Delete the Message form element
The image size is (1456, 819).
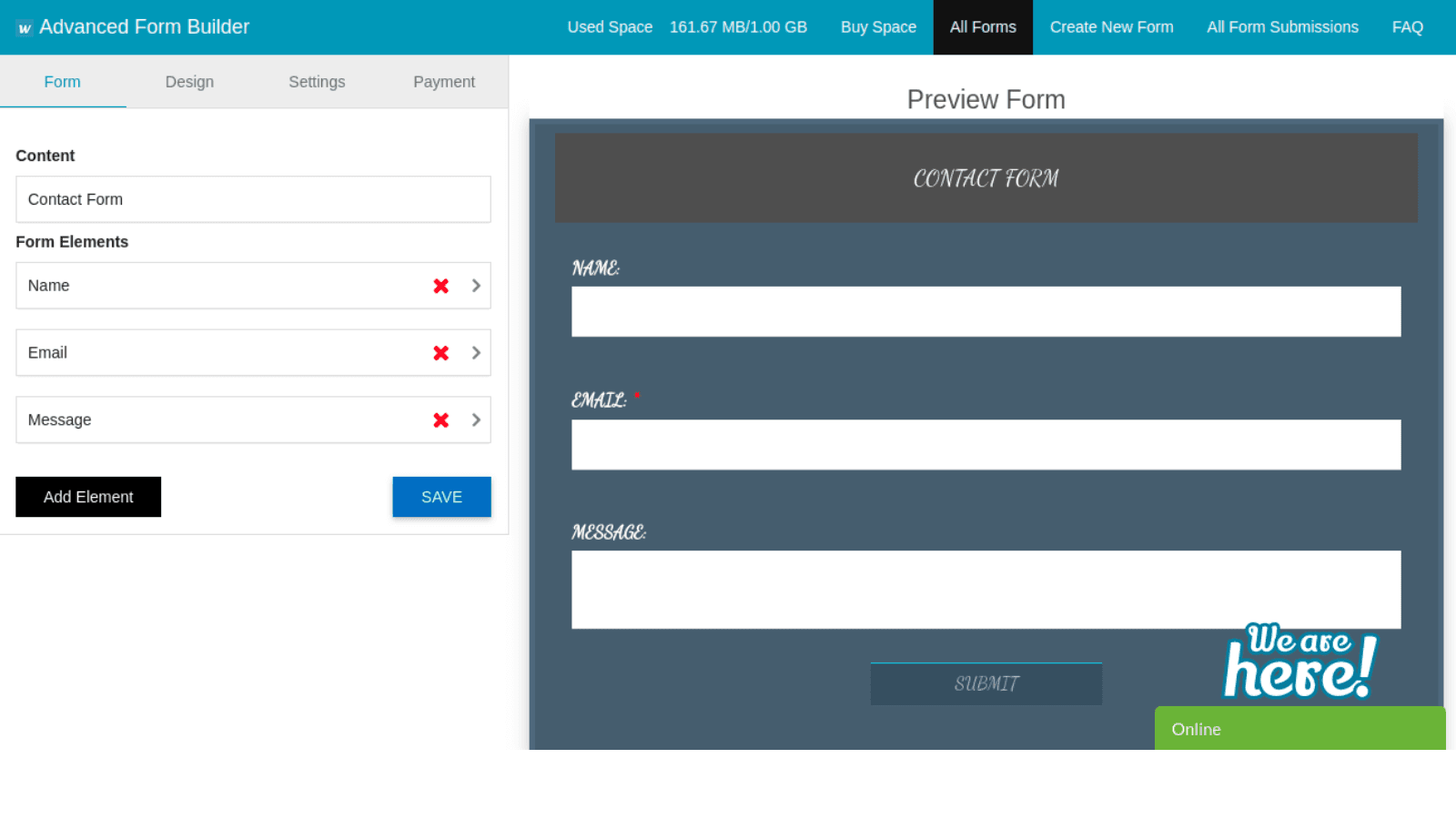coord(440,420)
